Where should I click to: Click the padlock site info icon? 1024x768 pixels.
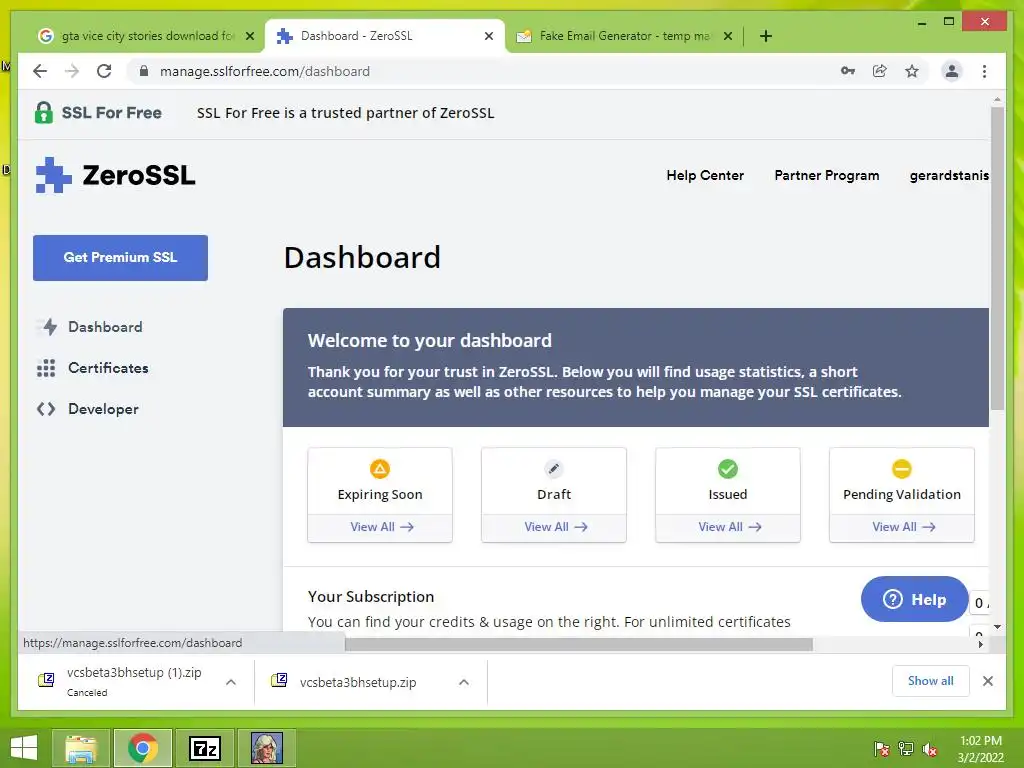pos(144,71)
